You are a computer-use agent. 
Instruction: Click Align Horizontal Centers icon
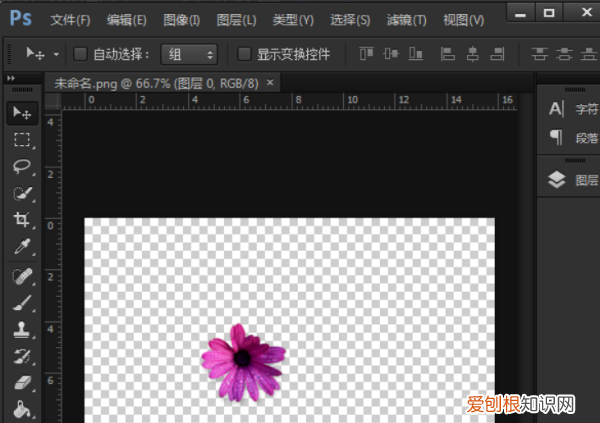tap(473, 54)
